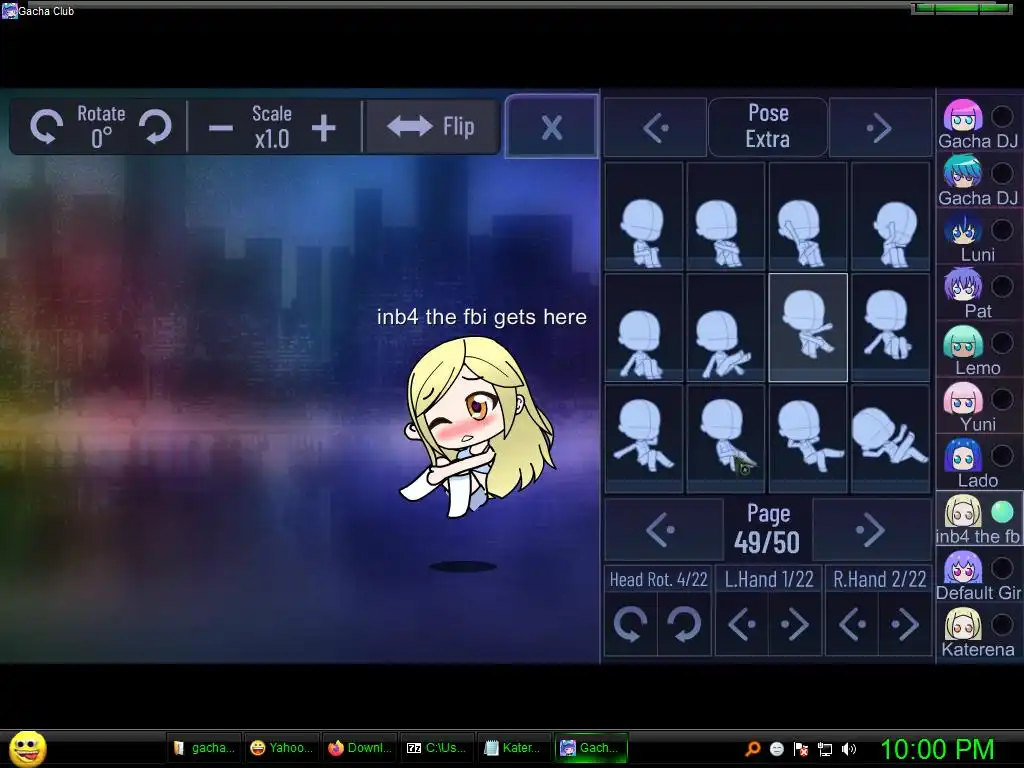Toggle the selection circle next to Katerena
Viewport: 1024px width, 768px height.
point(1002,625)
